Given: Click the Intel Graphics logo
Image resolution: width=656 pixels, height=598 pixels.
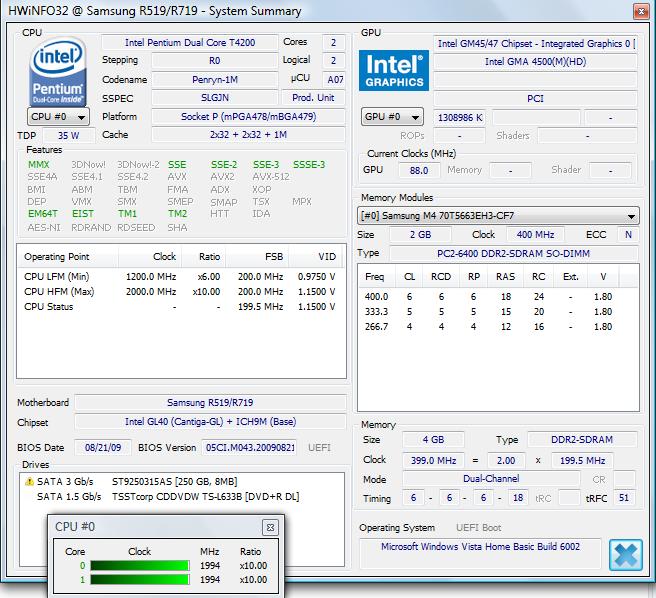Looking at the screenshot, I should 394,71.
